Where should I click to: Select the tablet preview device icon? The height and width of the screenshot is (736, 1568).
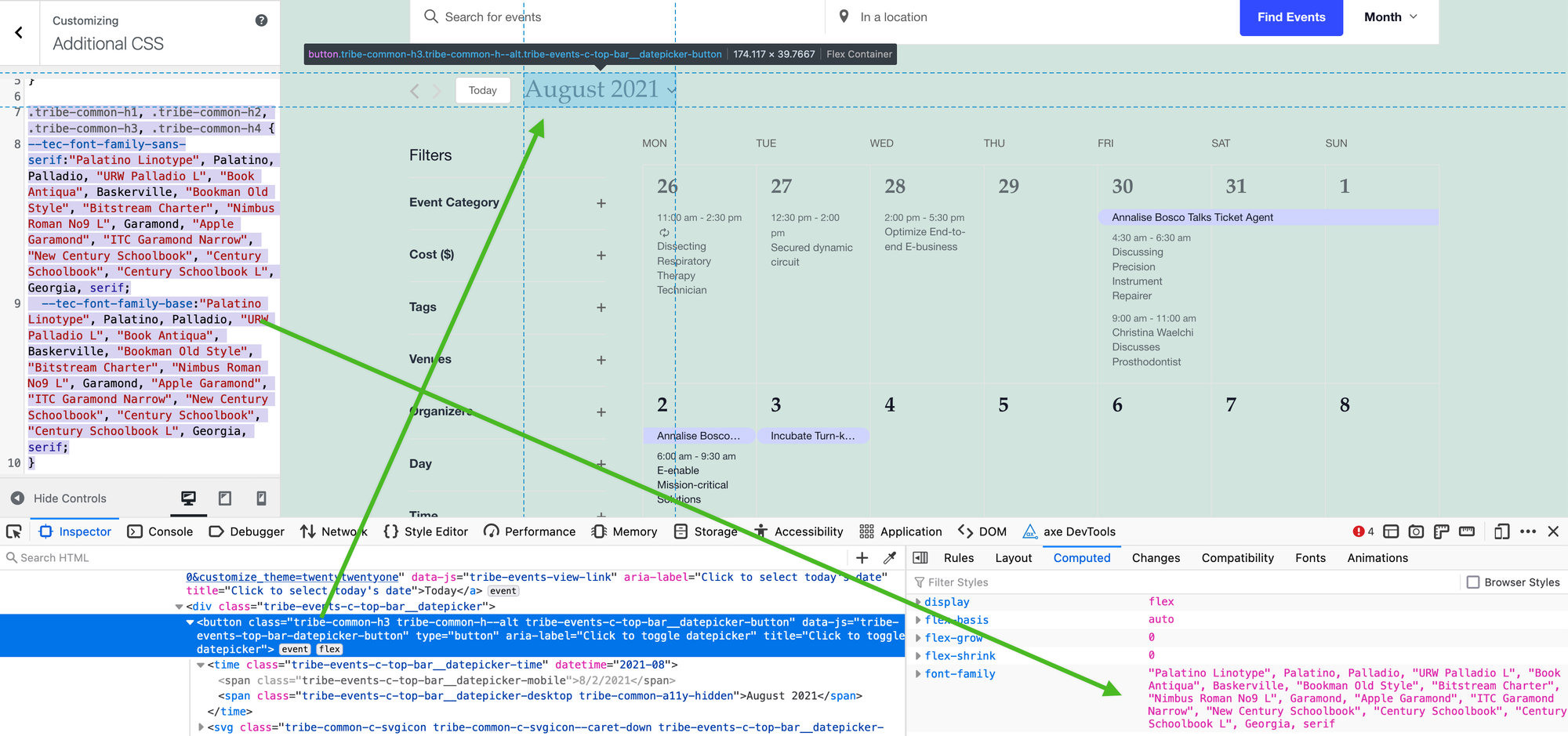(x=225, y=499)
